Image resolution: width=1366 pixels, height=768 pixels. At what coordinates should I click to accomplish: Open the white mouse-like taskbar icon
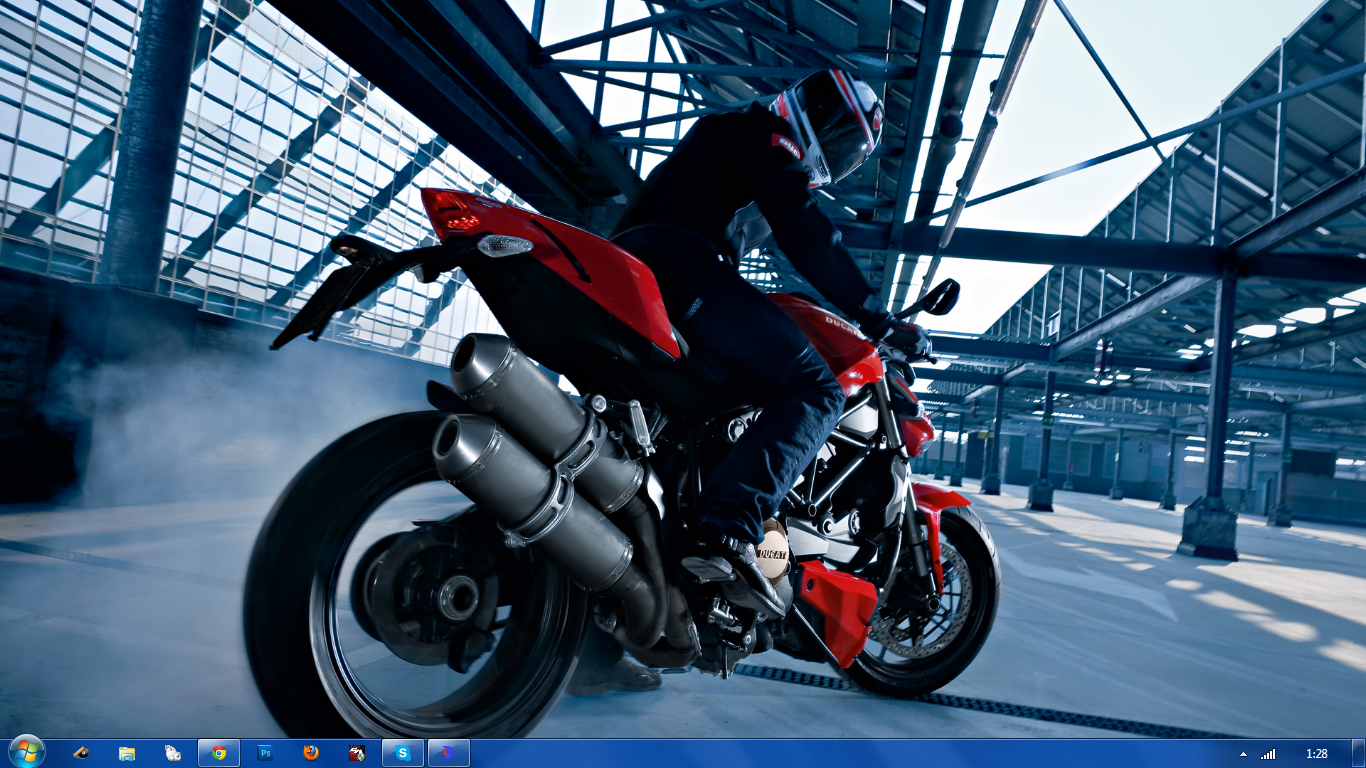pos(173,753)
